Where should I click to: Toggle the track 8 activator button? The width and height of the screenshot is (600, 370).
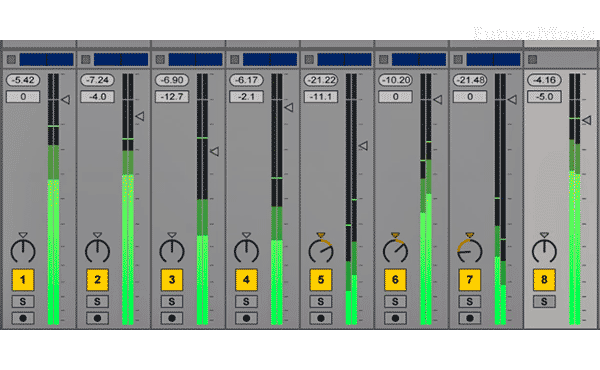pyautogui.click(x=544, y=280)
